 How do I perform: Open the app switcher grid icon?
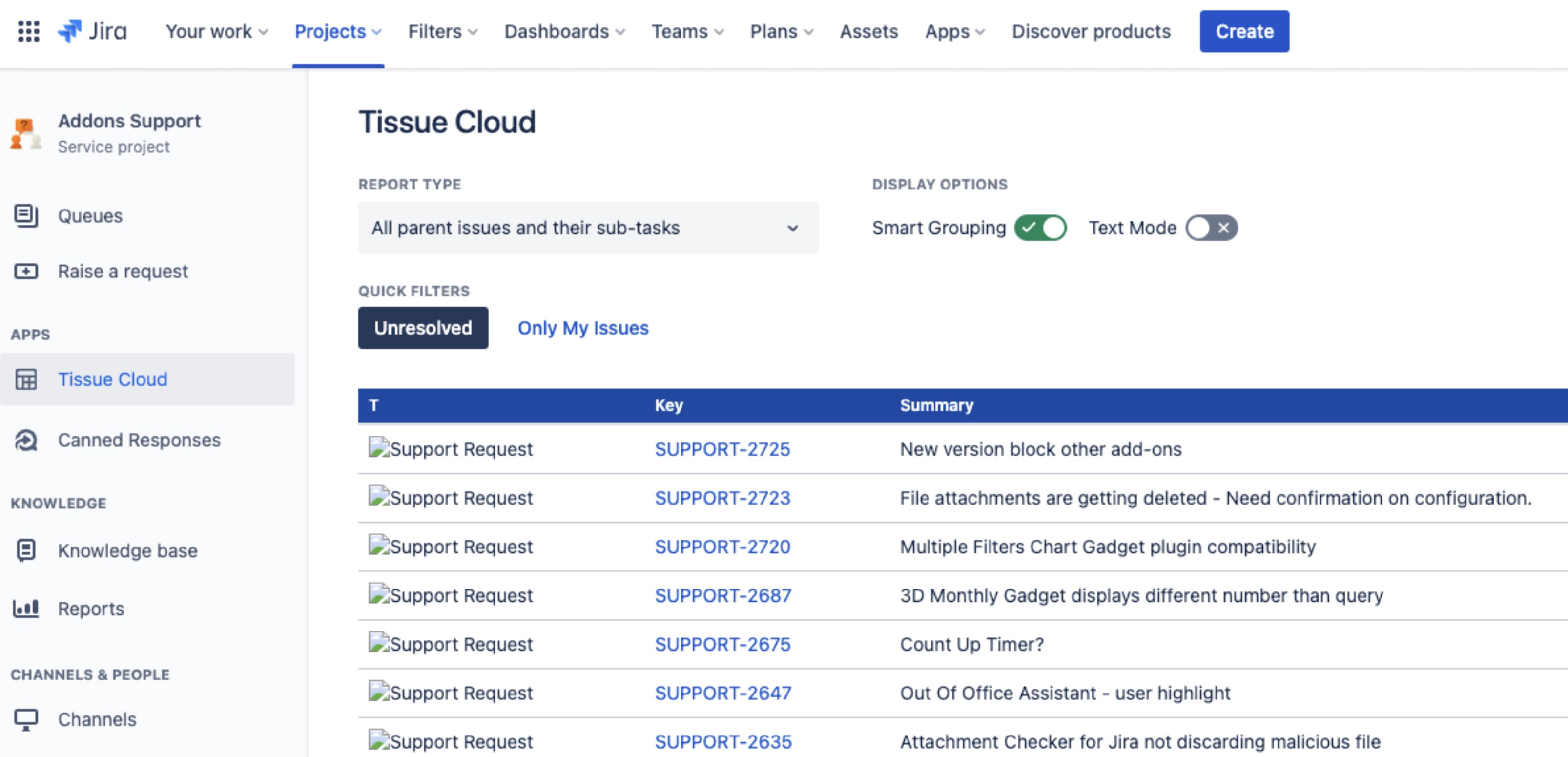[29, 31]
